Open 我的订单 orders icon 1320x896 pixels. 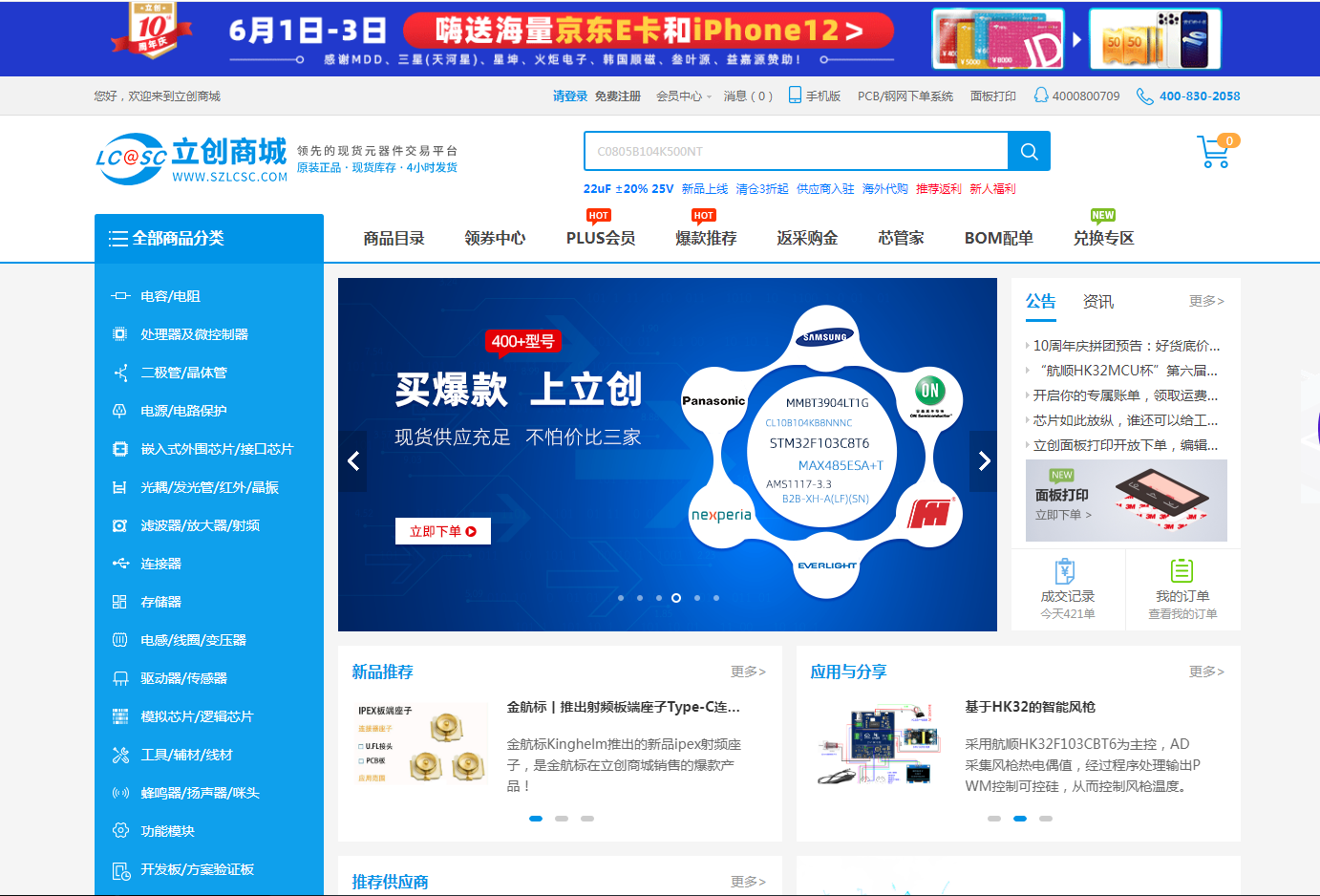(x=1182, y=571)
